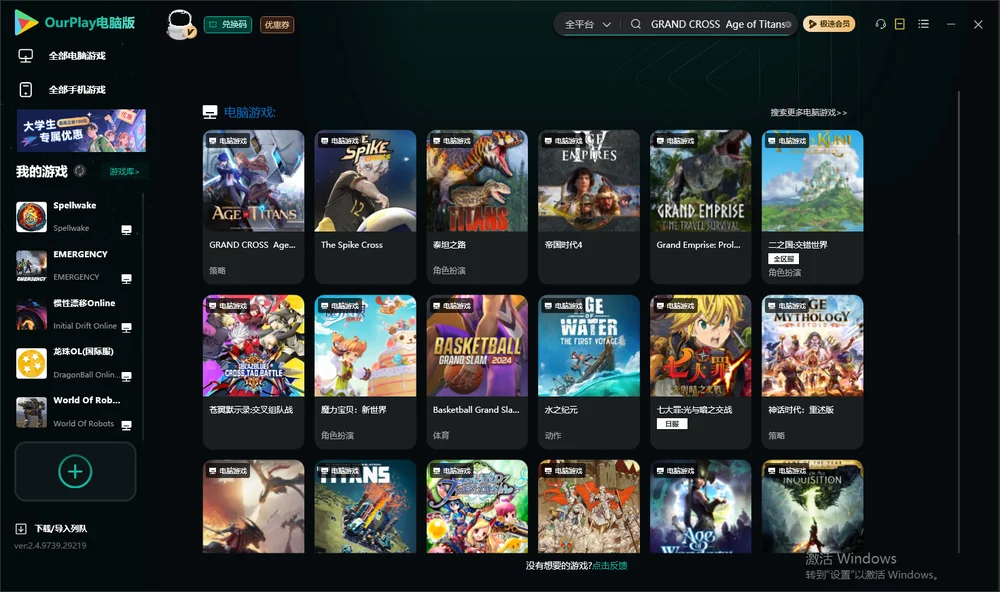Open the 极速会员 VIP membership button
1000x592 pixels.
(828, 24)
